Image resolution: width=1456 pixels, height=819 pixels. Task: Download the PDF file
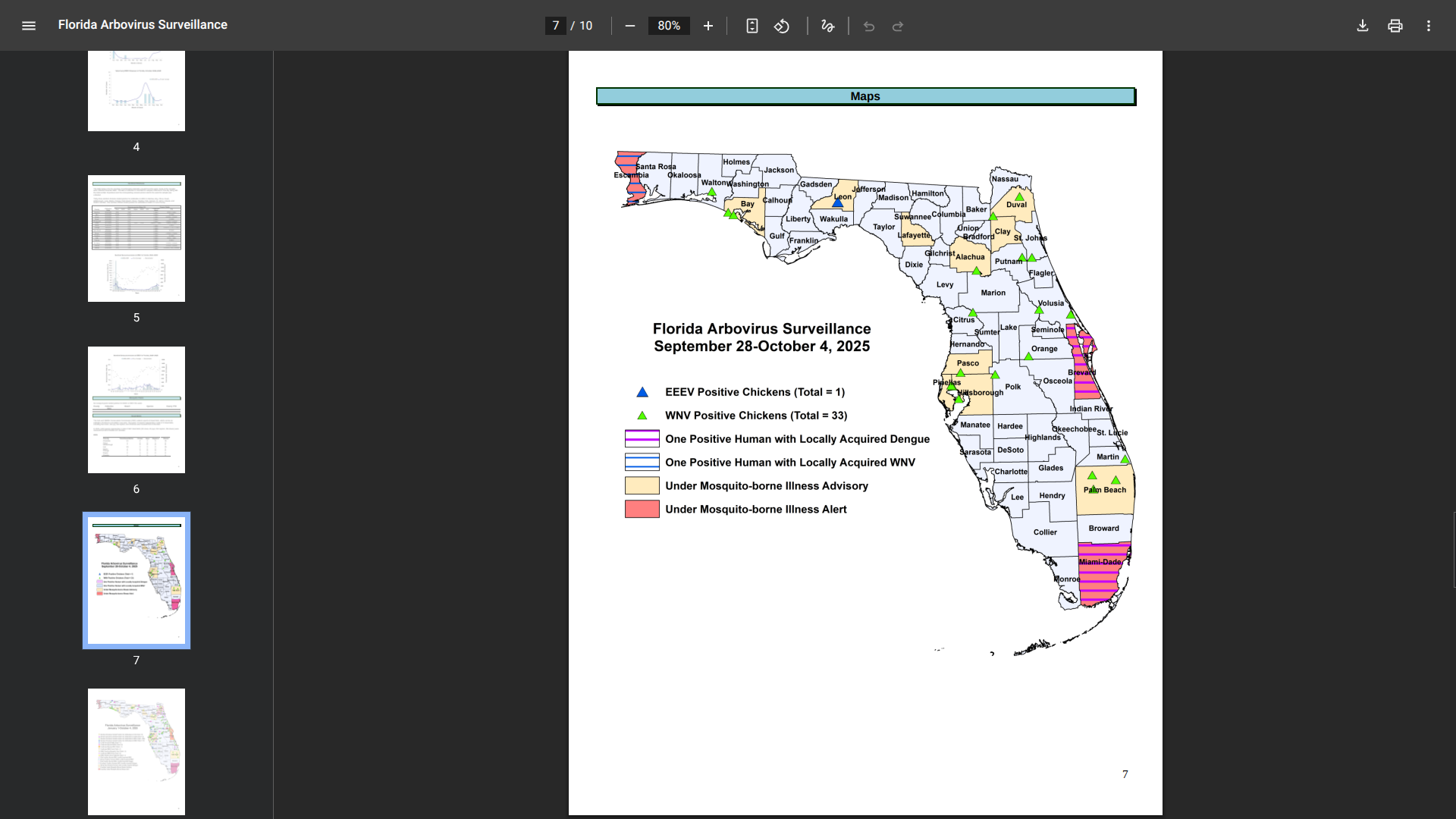[1362, 26]
